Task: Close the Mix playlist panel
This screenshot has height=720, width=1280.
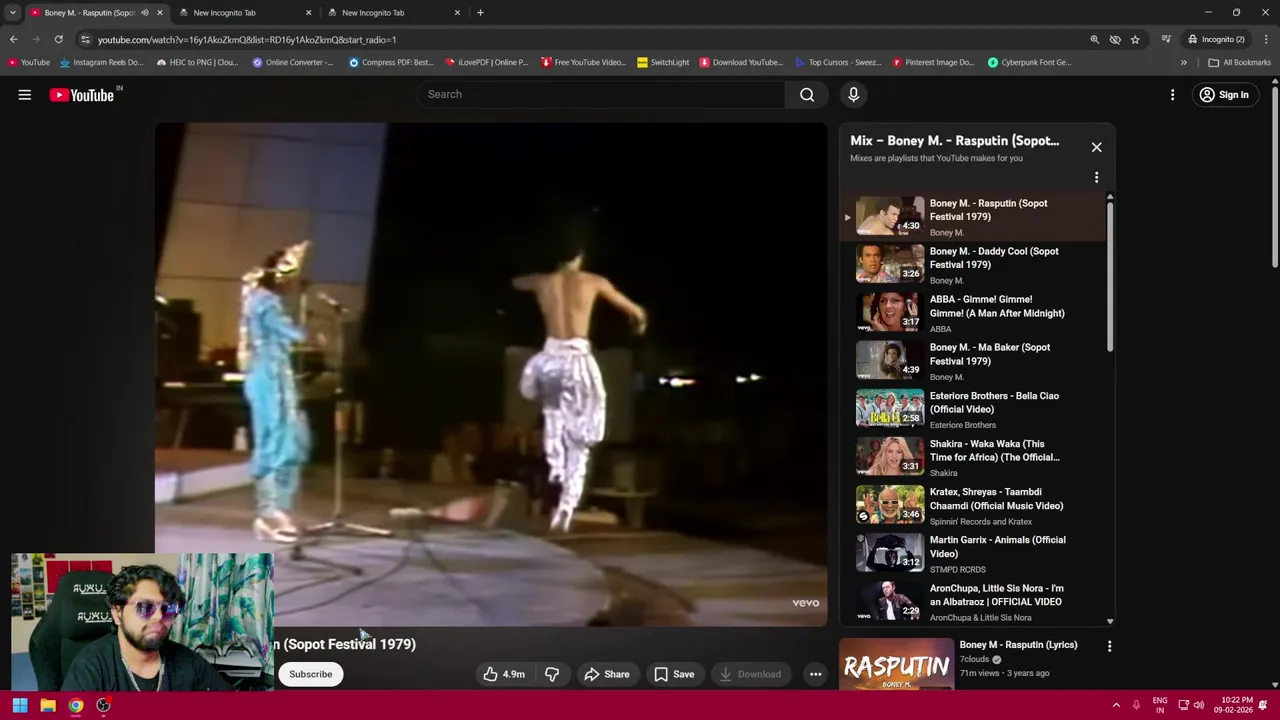Action: (x=1096, y=147)
